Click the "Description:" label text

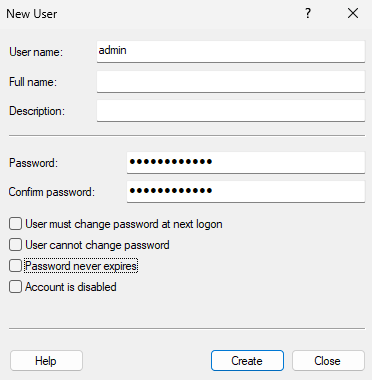click(37, 111)
